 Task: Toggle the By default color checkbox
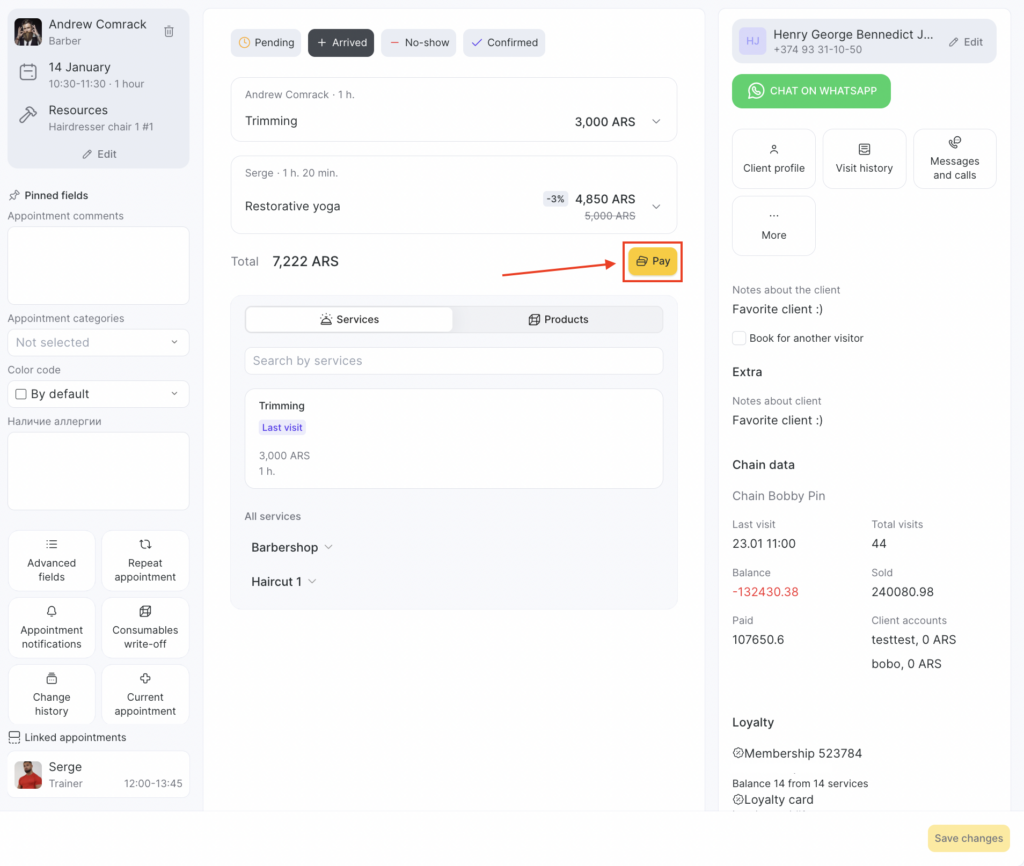pyautogui.click(x=21, y=394)
